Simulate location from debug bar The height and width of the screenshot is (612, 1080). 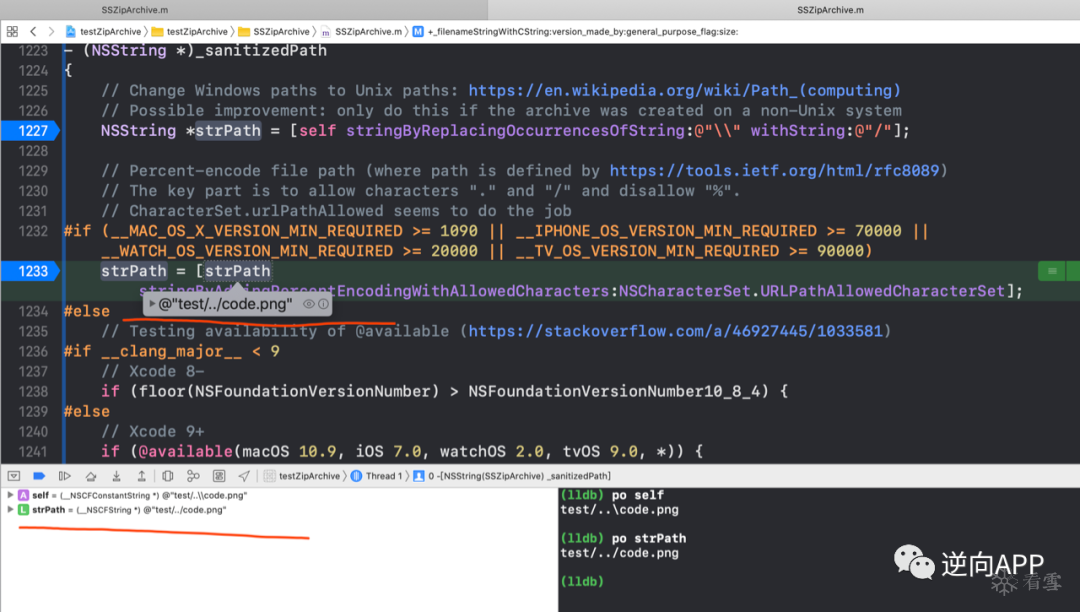pos(244,476)
